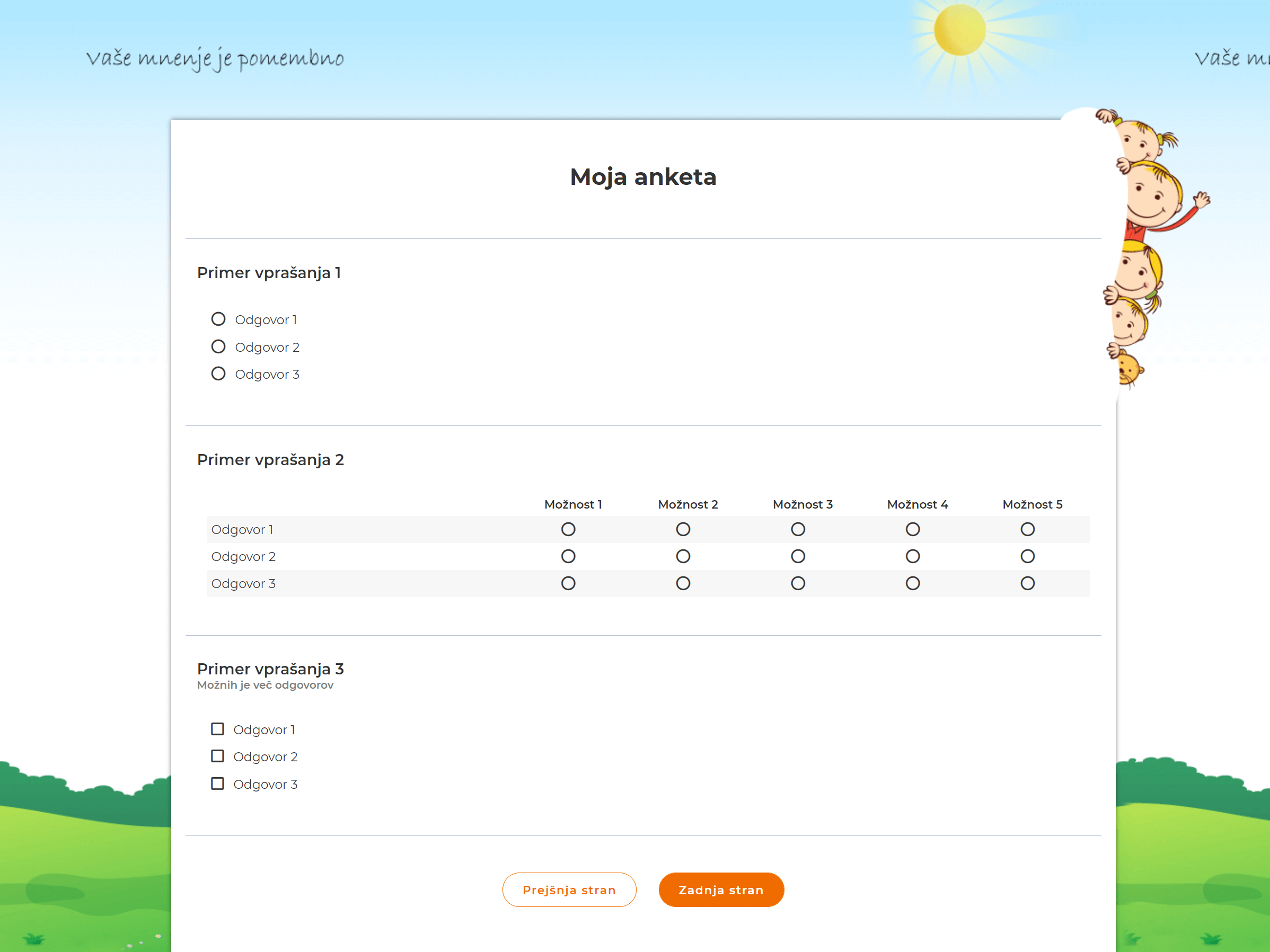Choose Možnost 3 for Odgovor 2 row

click(x=798, y=556)
